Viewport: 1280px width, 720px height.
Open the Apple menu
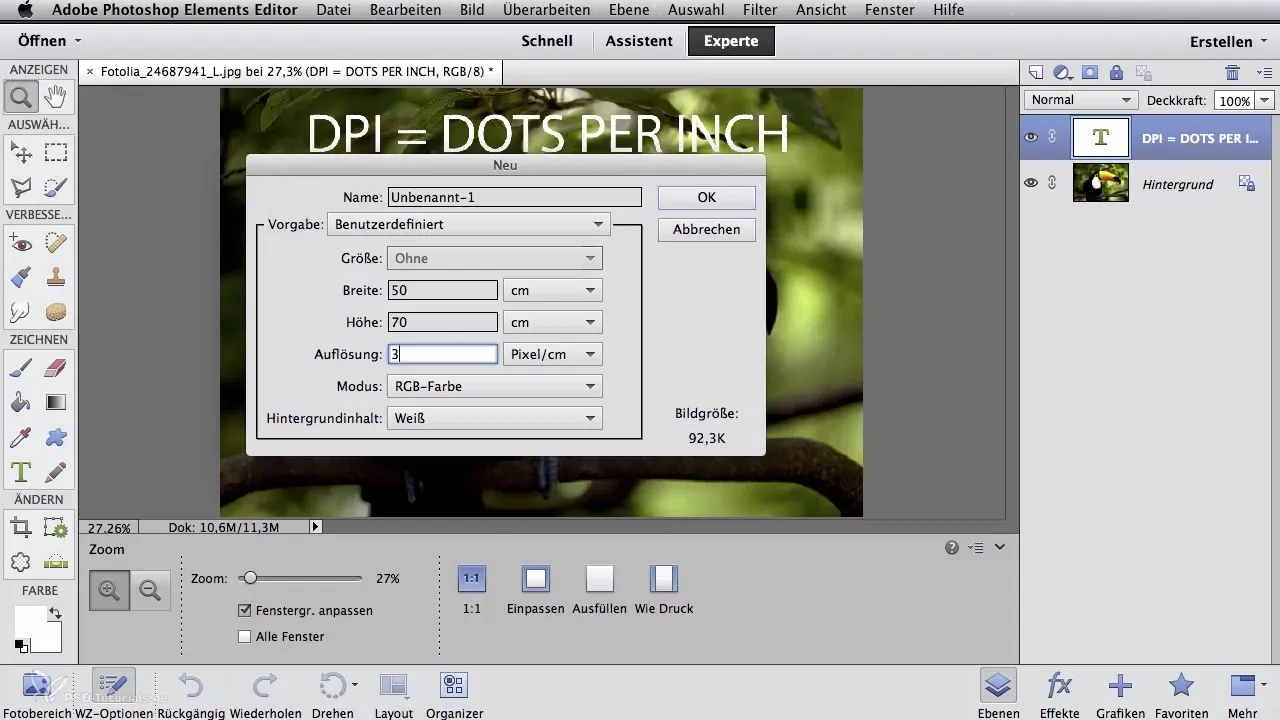click(x=25, y=10)
